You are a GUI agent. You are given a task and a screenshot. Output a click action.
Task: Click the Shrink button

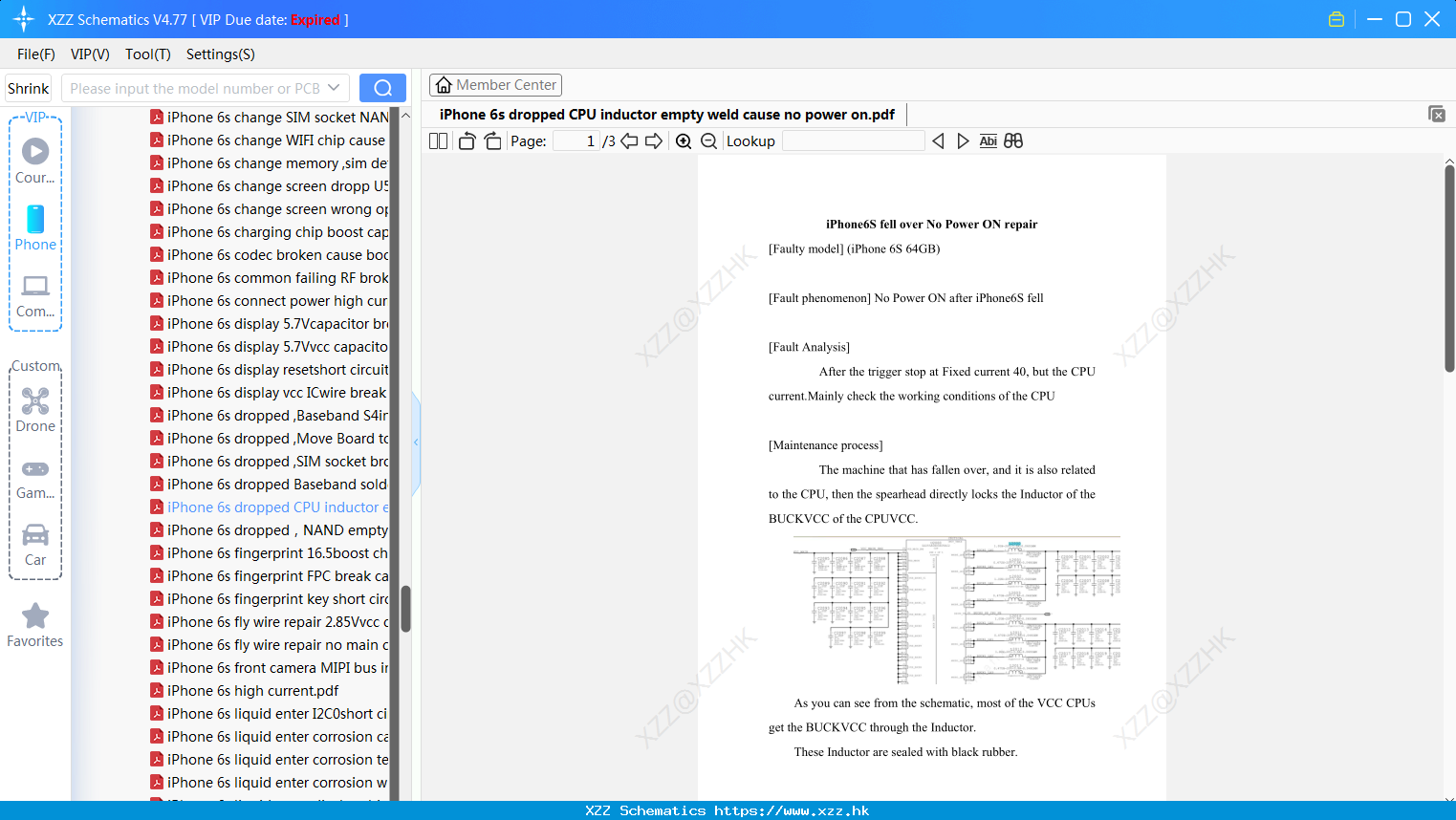coord(29,88)
